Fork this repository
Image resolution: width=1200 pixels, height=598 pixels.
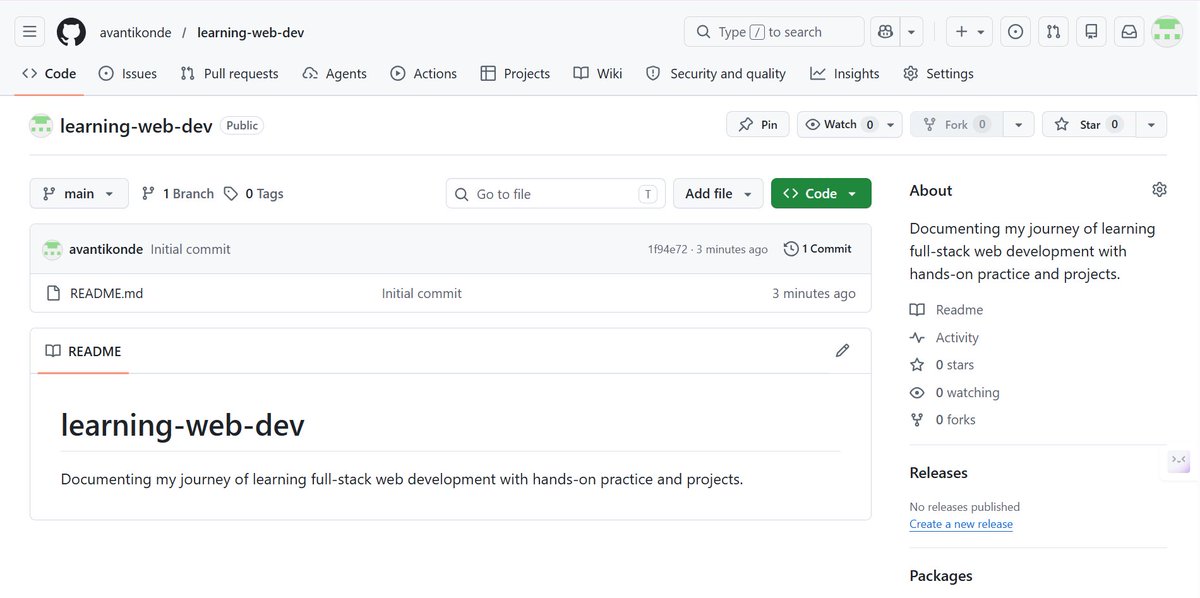pyautogui.click(x=956, y=124)
